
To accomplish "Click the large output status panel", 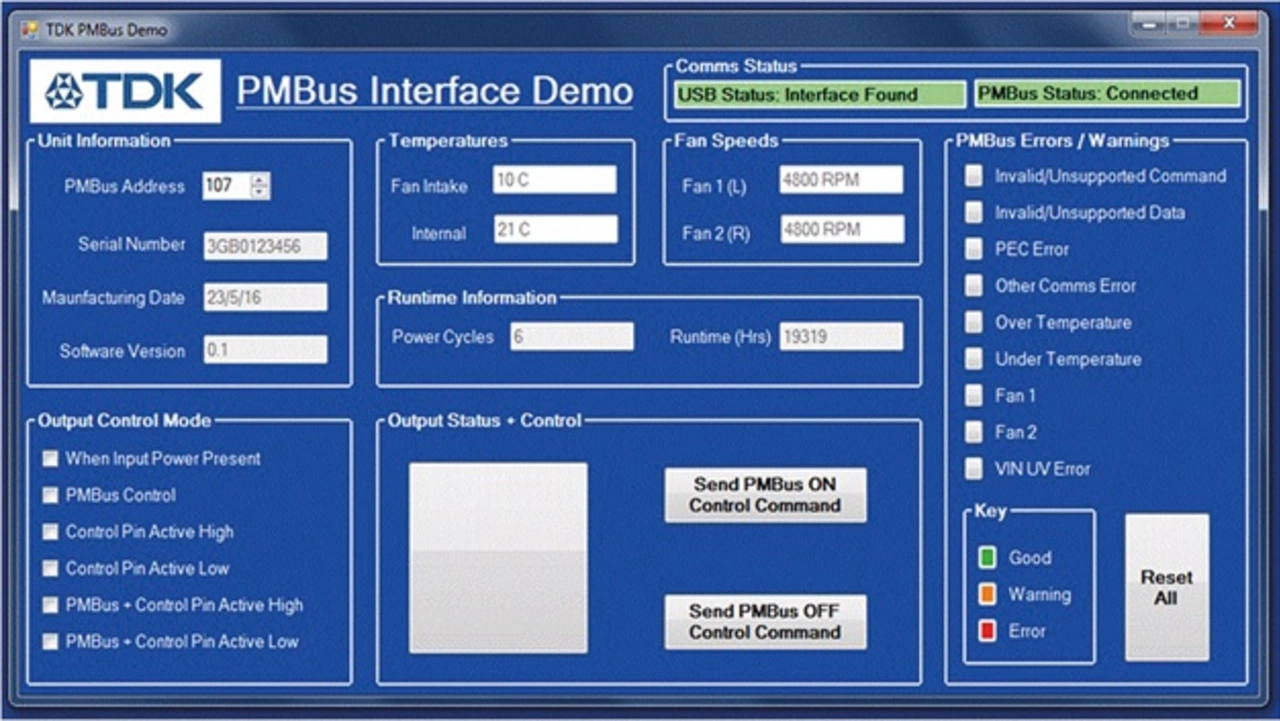I will pyautogui.click(x=498, y=558).
